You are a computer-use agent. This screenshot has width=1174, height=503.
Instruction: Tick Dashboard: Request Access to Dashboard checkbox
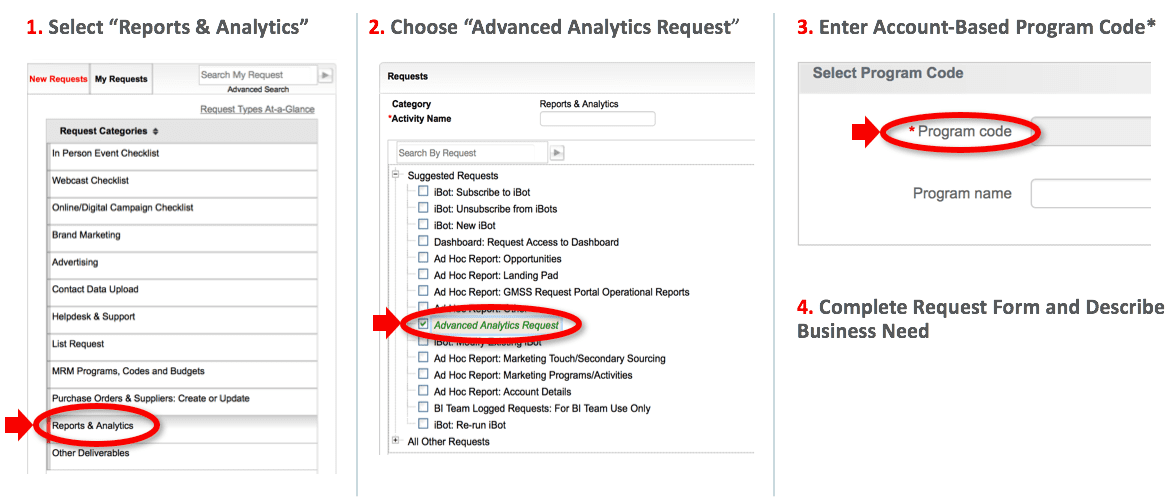point(424,241)
